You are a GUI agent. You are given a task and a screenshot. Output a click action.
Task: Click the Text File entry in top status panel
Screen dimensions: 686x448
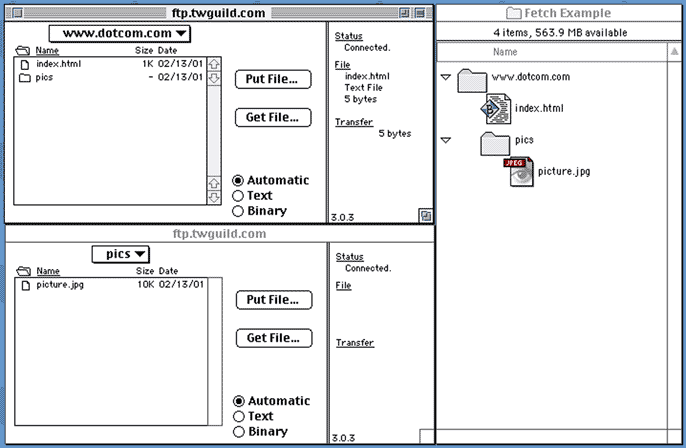pyautogui.click(x=364, y=88)
